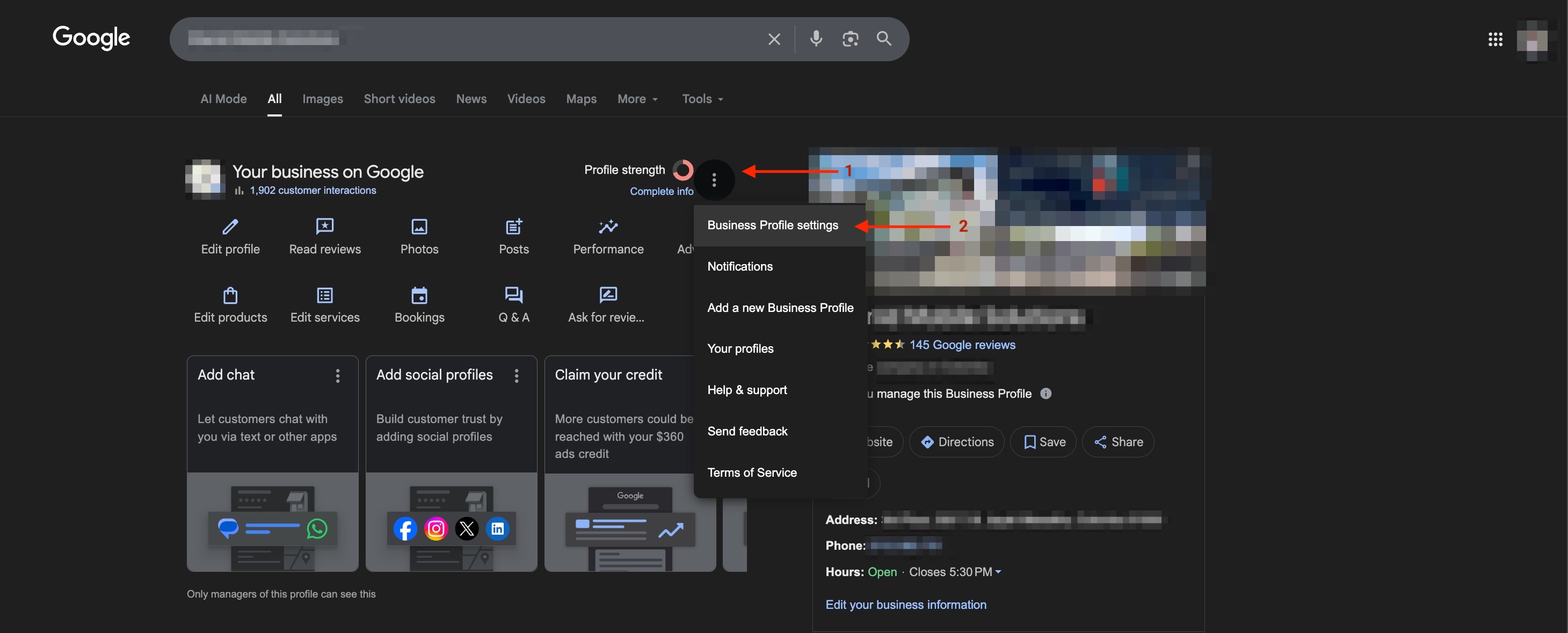Open Edit your business information link
The width and height of the screenshot is (1568, 633).
point(905,605)
